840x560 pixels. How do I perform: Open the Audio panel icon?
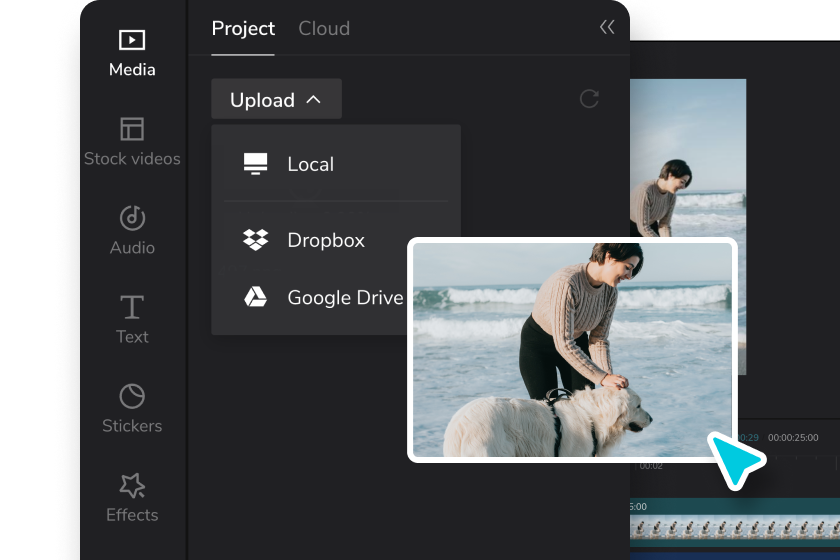(132, 218)
